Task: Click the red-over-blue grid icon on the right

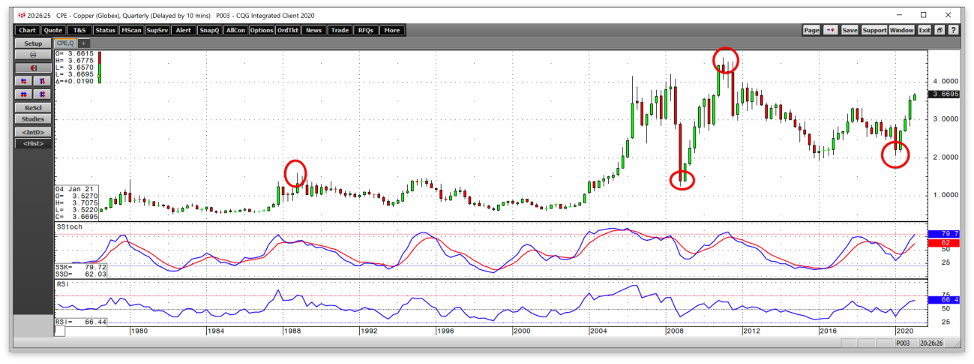Action: point(42,94)
